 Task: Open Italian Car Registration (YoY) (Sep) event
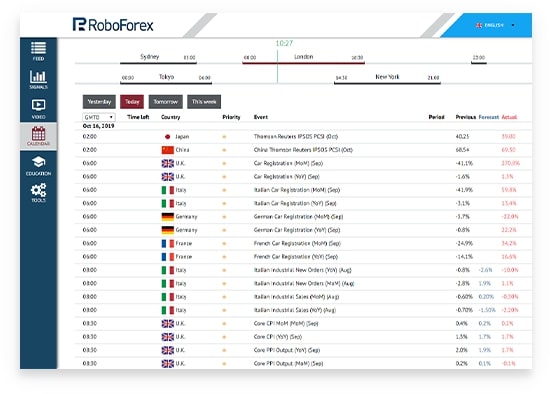pyautogui.click(x=295, y=203)
